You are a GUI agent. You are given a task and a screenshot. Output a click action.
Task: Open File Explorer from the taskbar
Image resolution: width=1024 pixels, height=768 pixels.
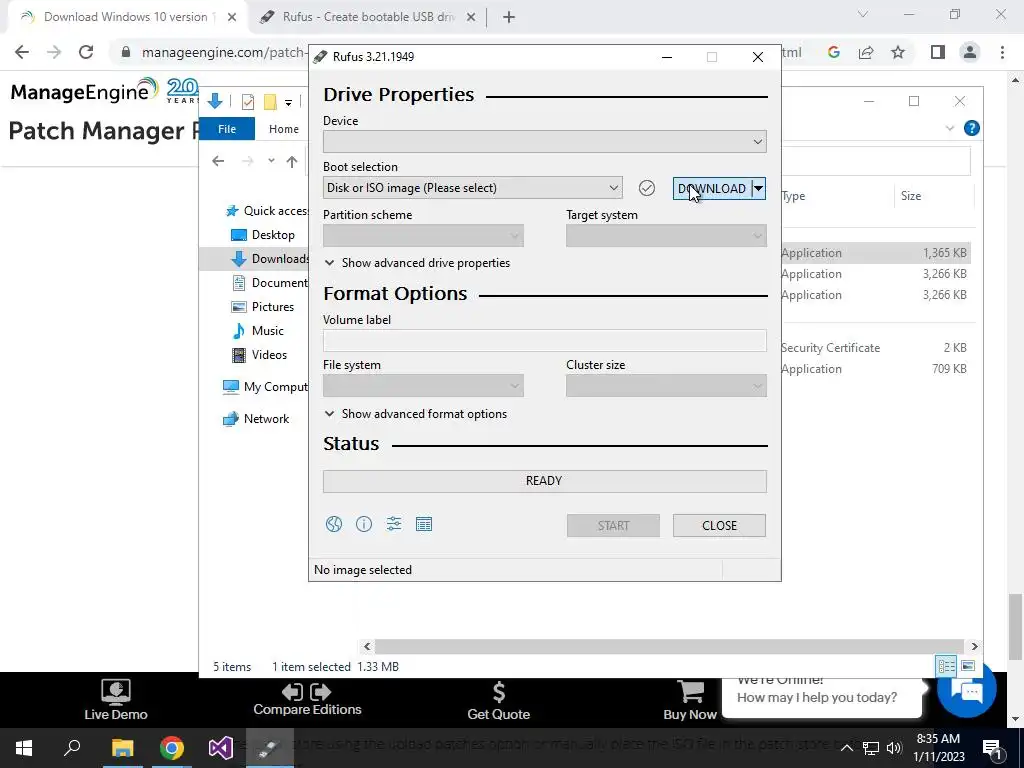coord(122,748)
